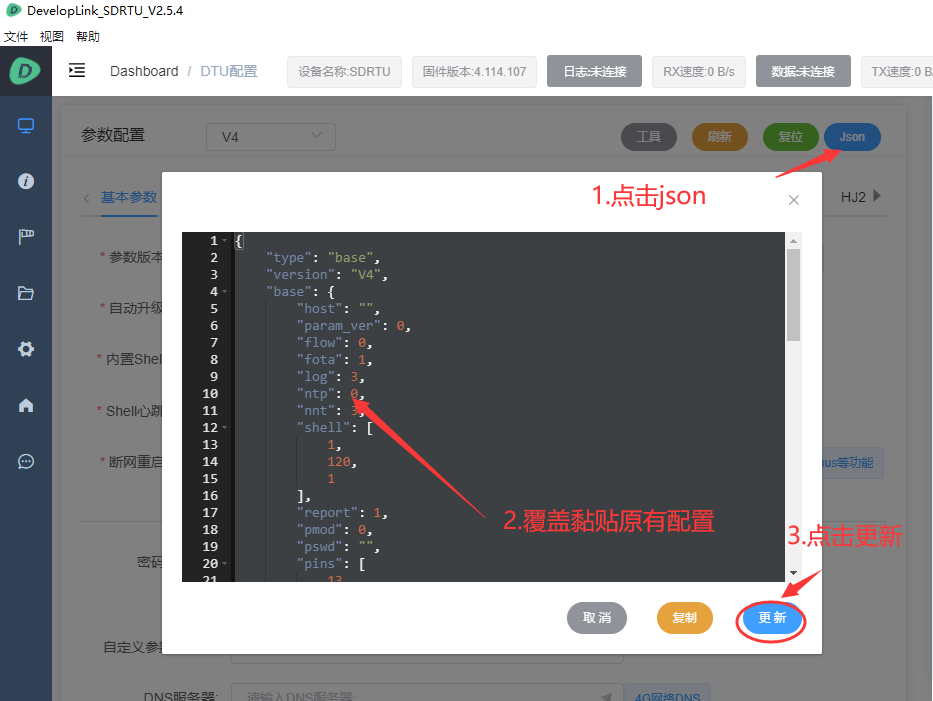Screen dimensions: 933x701
Task: Switch to the 基本参数 tab
Action: click(129, 197)
